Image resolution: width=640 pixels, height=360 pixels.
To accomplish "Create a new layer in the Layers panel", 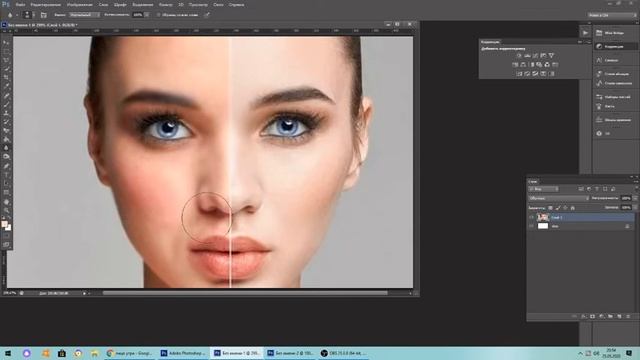I will tap(619, 316).
